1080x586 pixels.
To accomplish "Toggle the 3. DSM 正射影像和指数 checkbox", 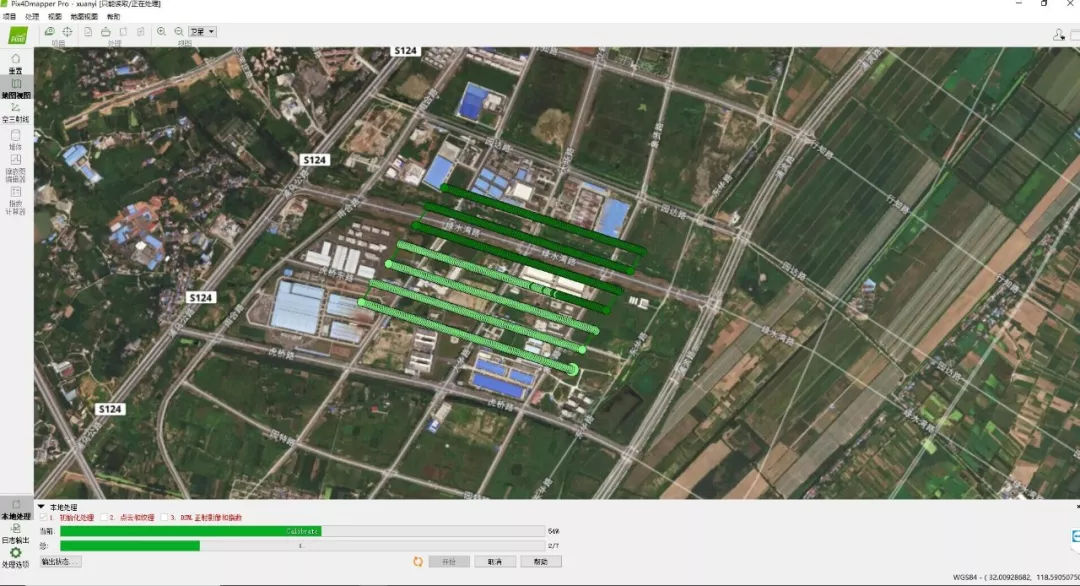I will click(164, 518).
